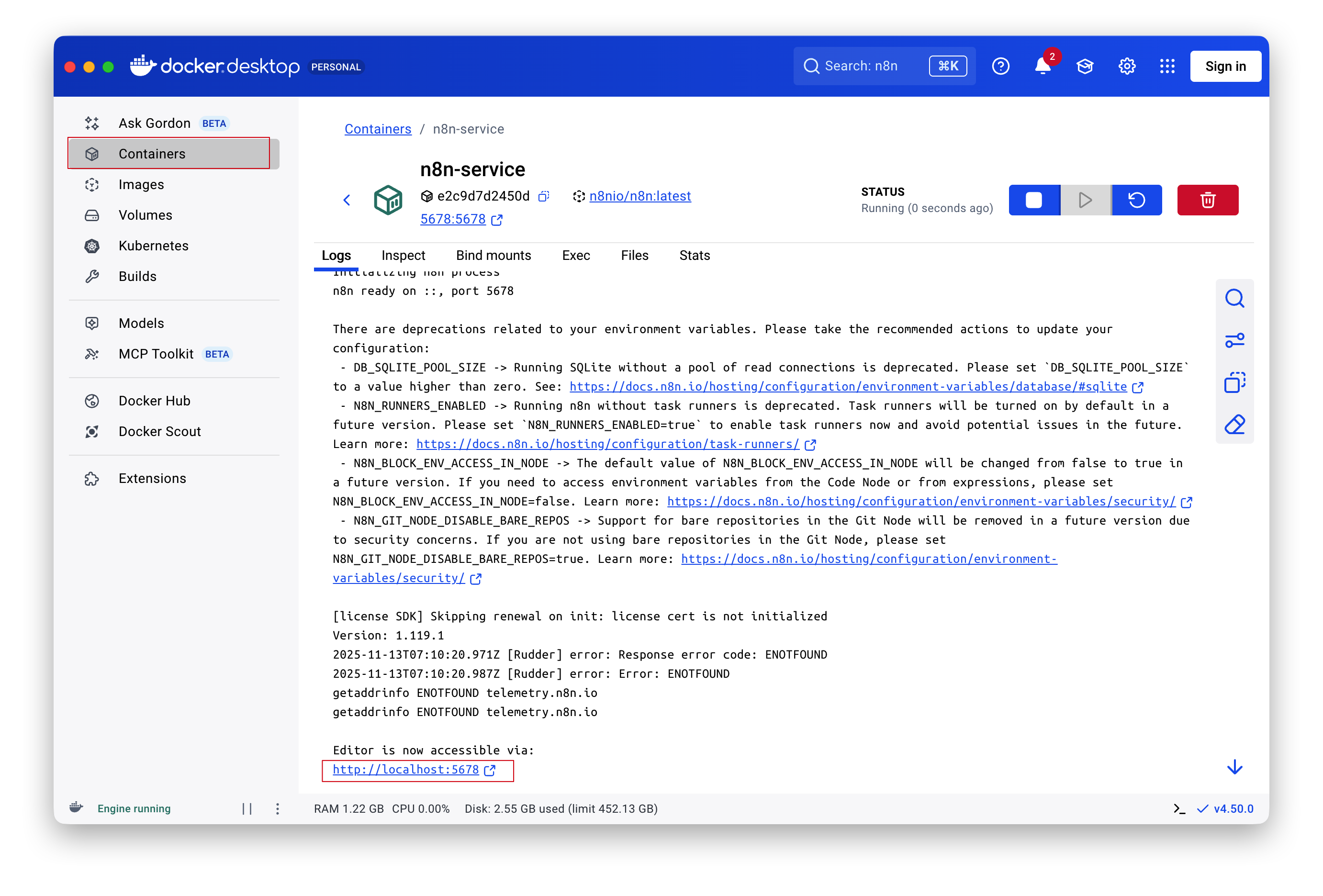
Task: Open engine options three-dot menu
Action: (277, 809)
